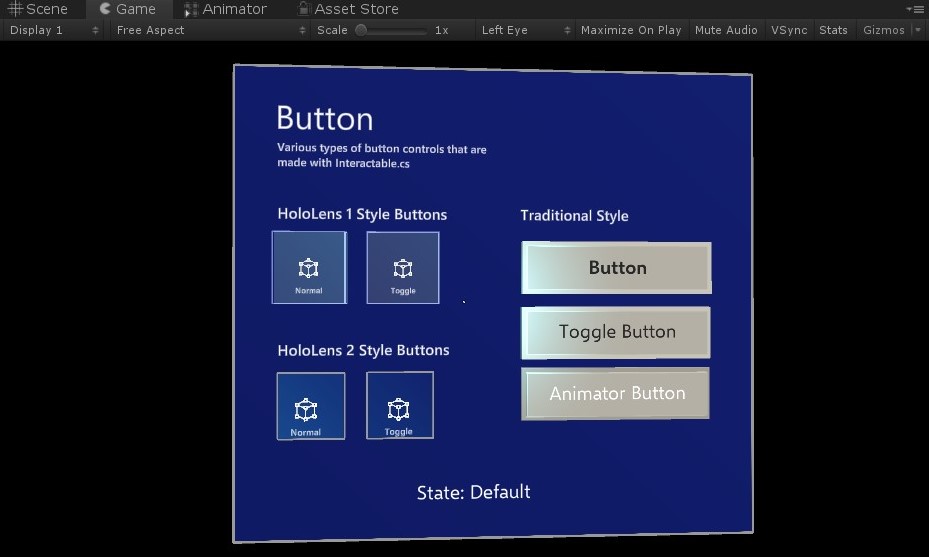Click the 'HoloLens 2 Style Buttons' heading
The width and height of the screenshot is (929, 557).
[363, 350]
